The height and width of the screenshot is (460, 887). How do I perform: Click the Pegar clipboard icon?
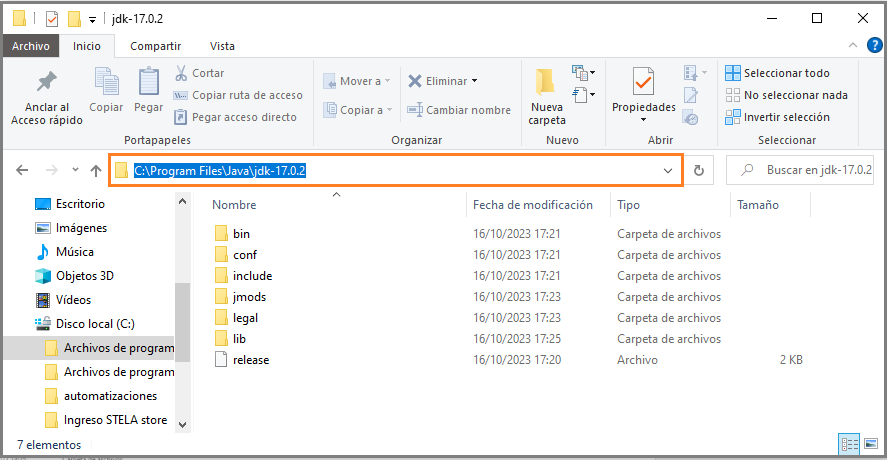[x=148, y=83]
